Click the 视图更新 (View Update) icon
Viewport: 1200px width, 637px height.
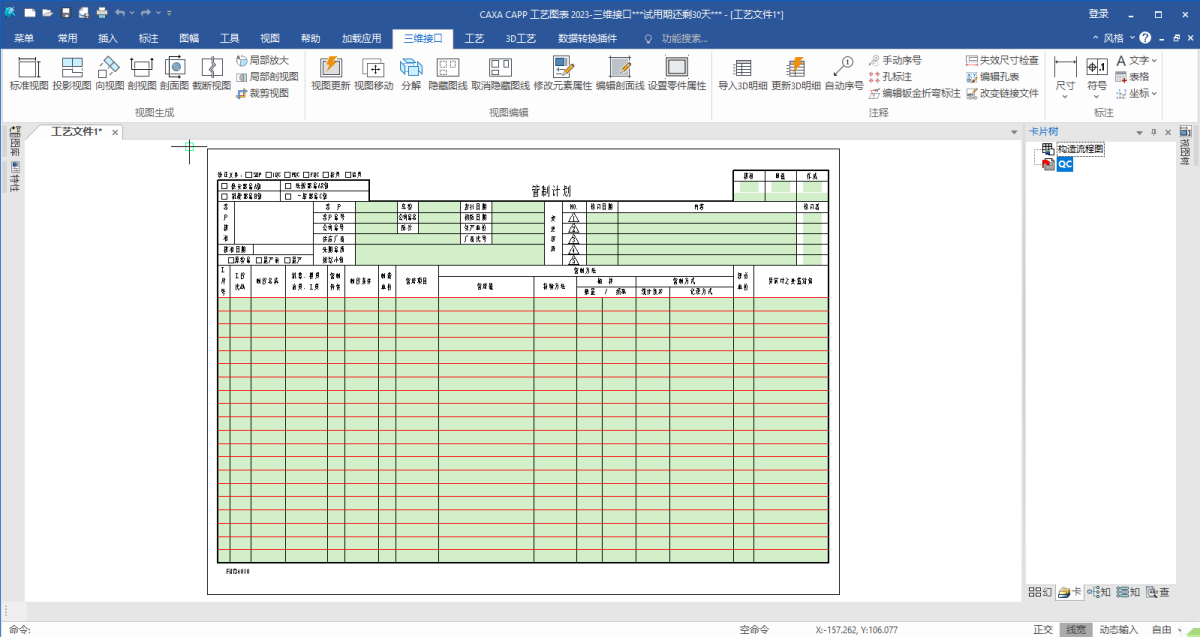[x=330, y=73]
